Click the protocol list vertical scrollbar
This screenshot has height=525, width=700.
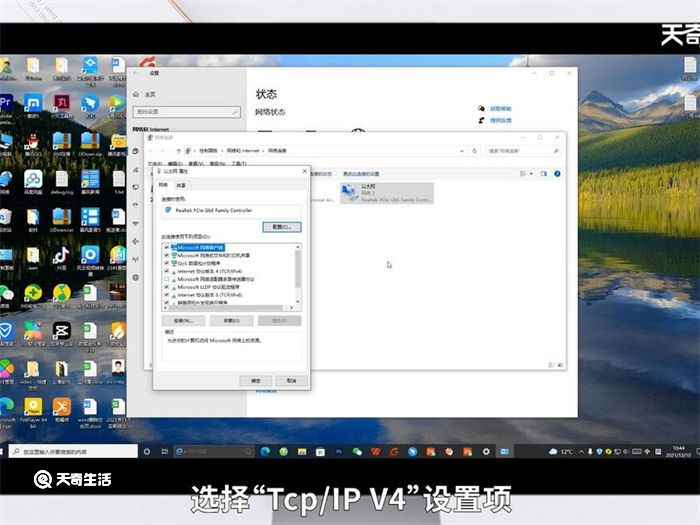298,269
